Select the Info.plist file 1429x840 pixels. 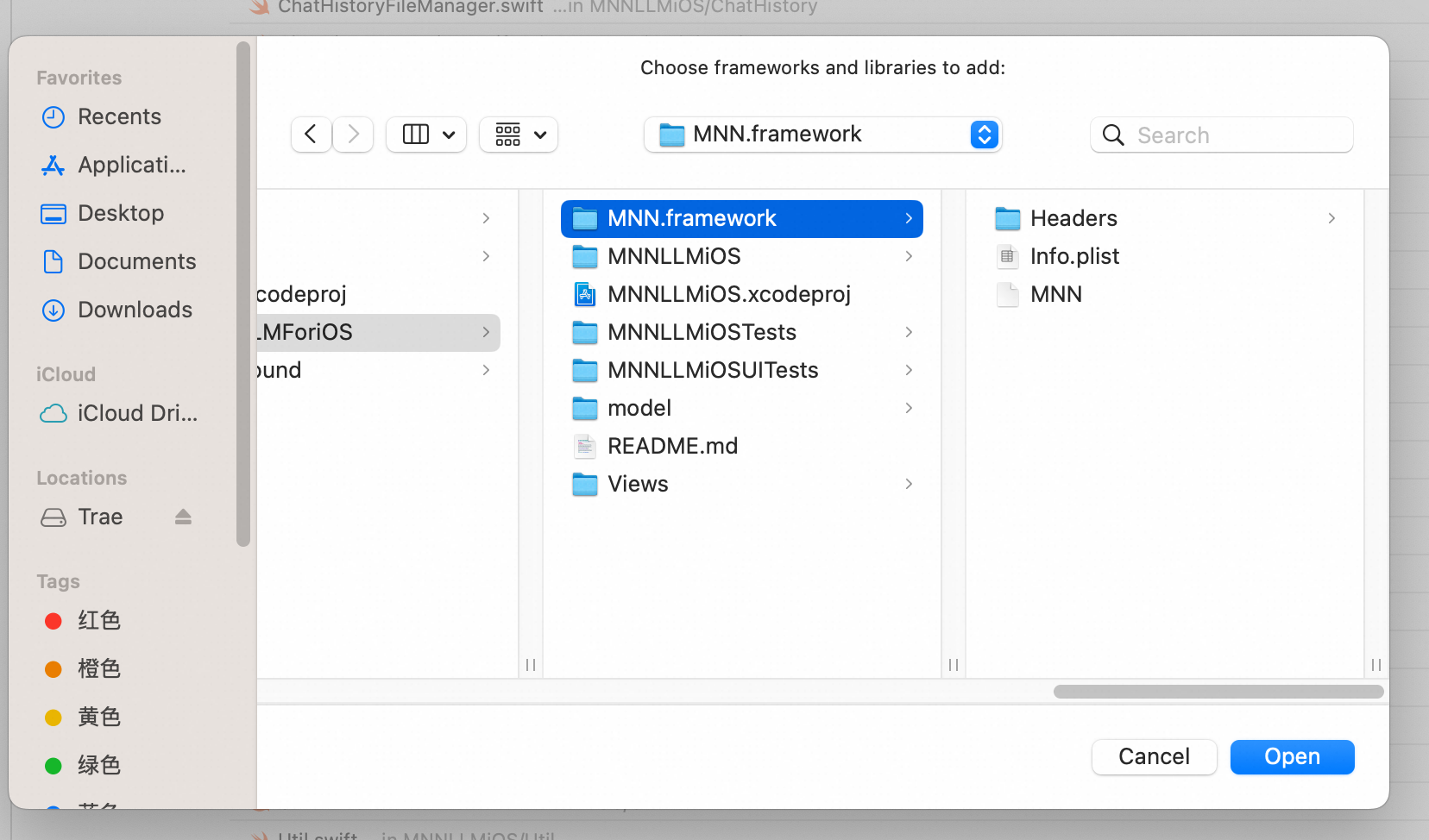[1165, 256]
